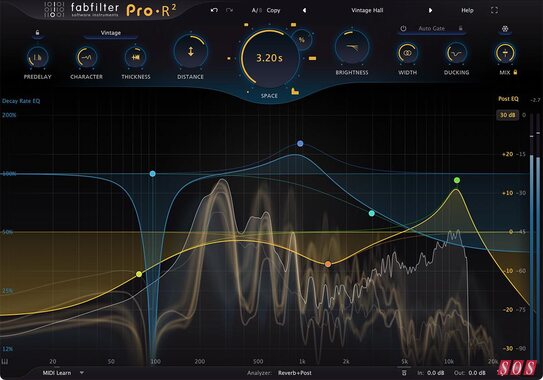The height and width of the screenshot is (380, 543).
Task: Click the Predelay knob
Action: click(x=37, y=58)
